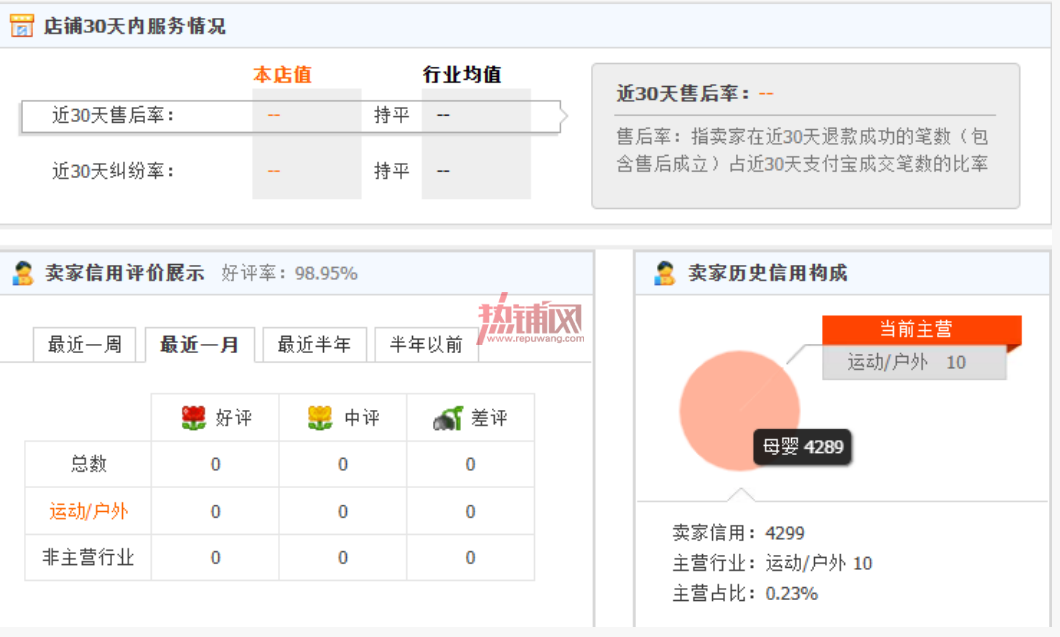
Task: Click the seller avatar icon beside 卖家信用评价展示
Action: pyautogui.click(x=23, y=273)
